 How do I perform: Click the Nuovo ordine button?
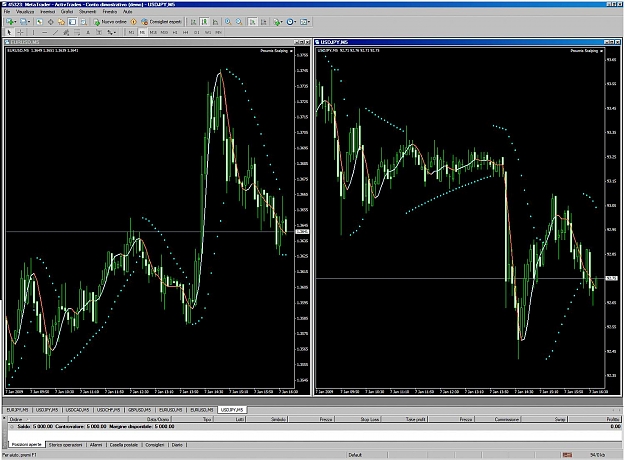pos(110,22)
